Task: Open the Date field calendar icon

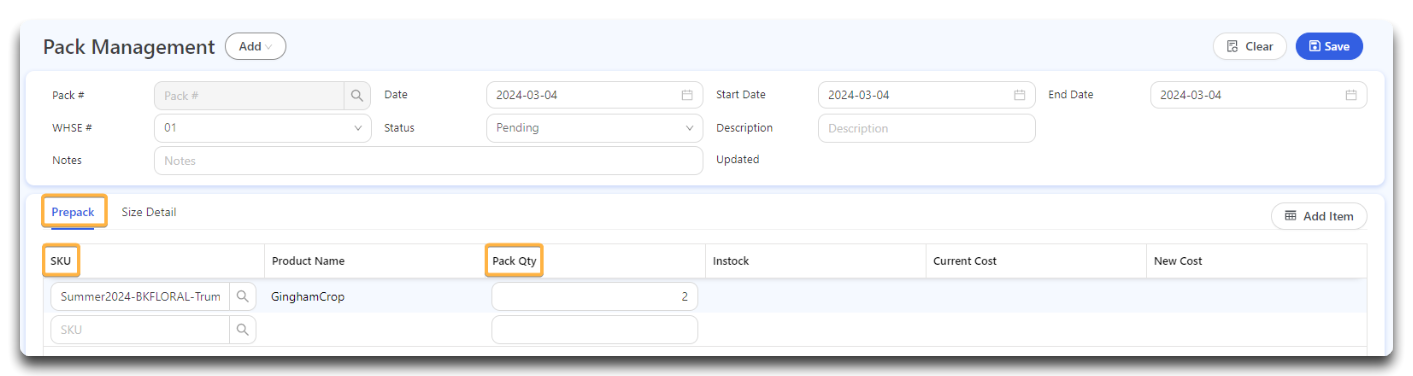Action: click(687, 96)
